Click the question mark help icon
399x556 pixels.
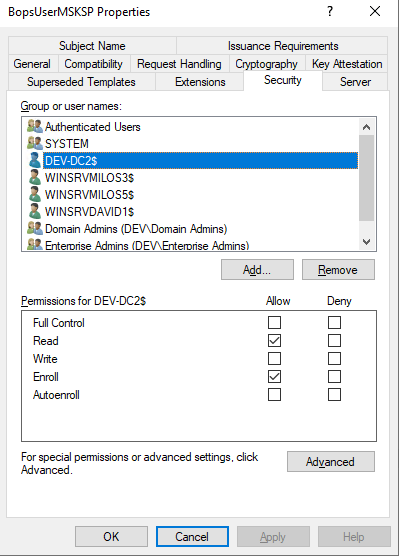[330, 11]
